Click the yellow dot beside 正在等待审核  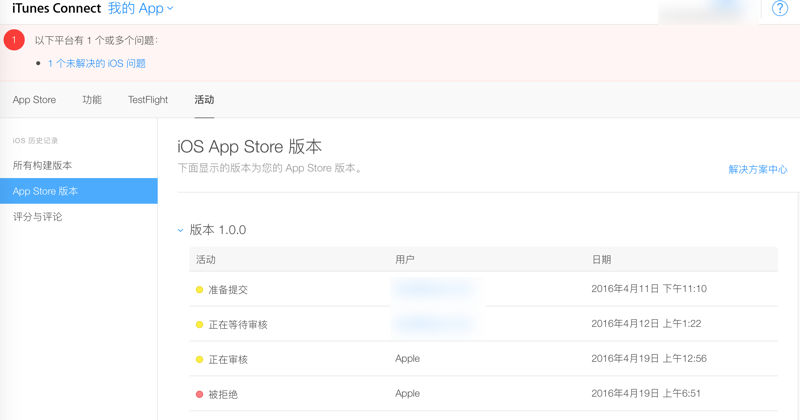tap(200, 325)
